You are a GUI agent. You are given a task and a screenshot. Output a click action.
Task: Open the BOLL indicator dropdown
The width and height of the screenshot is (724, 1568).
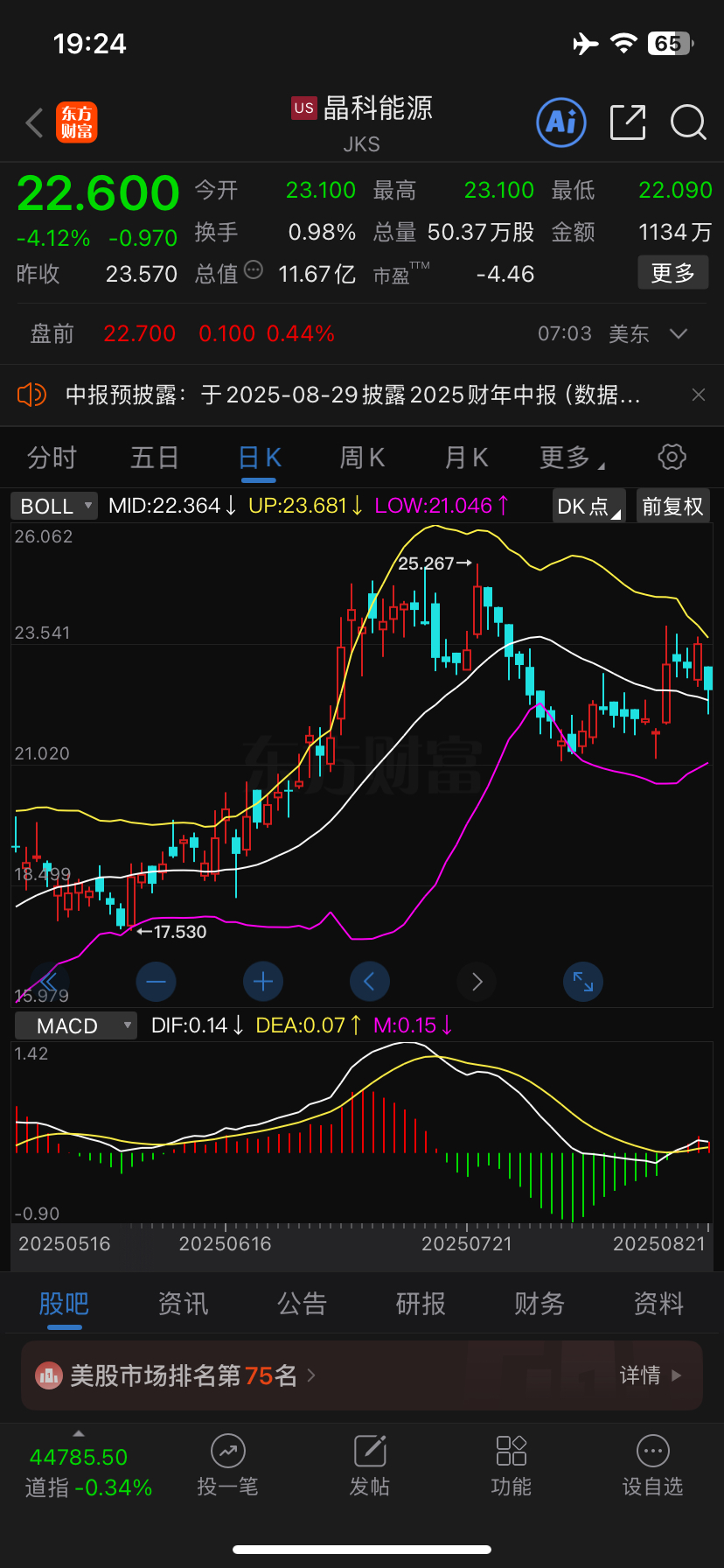click(54, 506)
